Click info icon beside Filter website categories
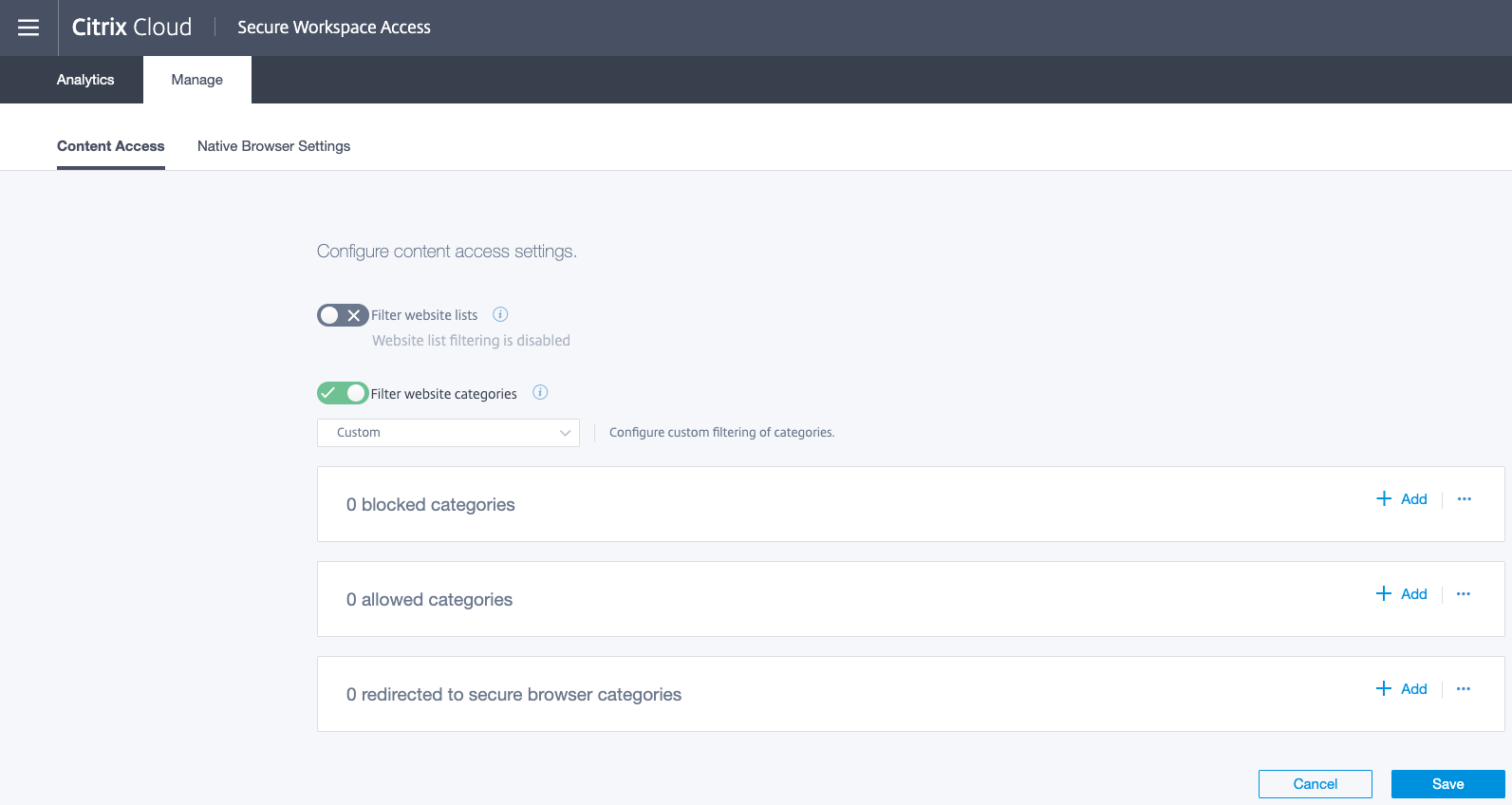Screen dimensions: 1512x805 tap(540, 392)
